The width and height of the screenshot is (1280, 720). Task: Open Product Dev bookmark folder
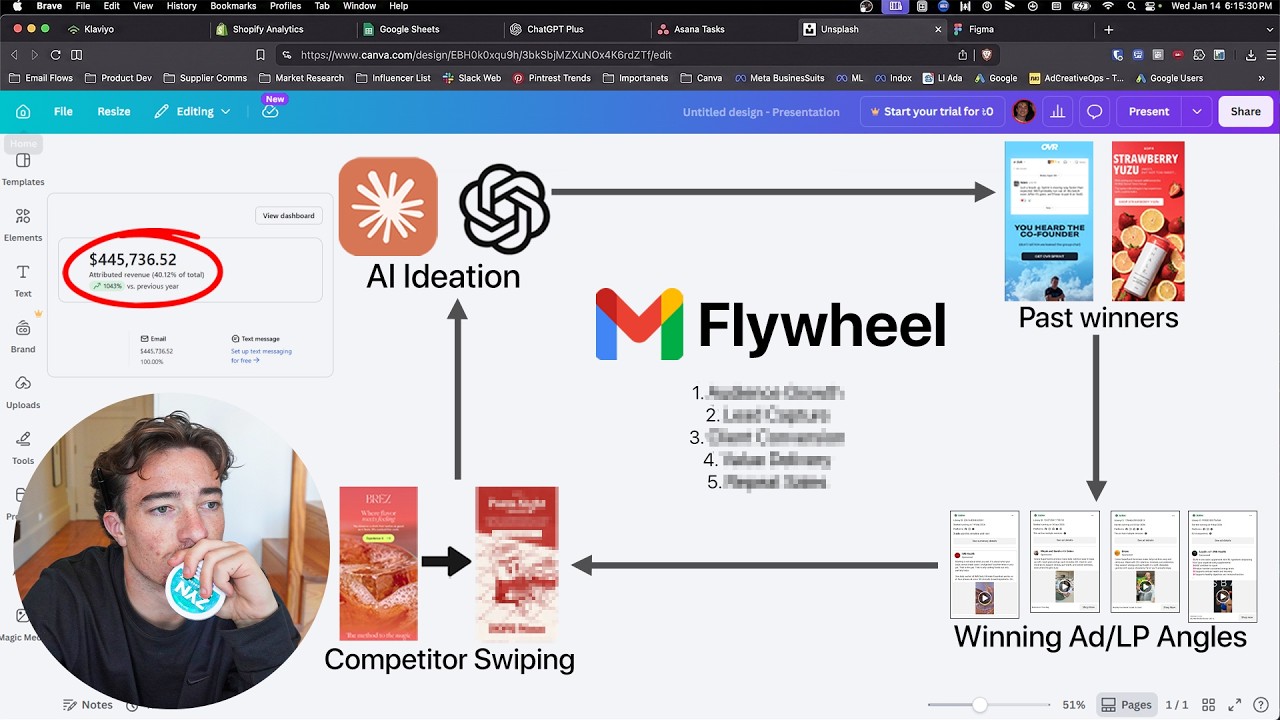[x=119, y=78]
